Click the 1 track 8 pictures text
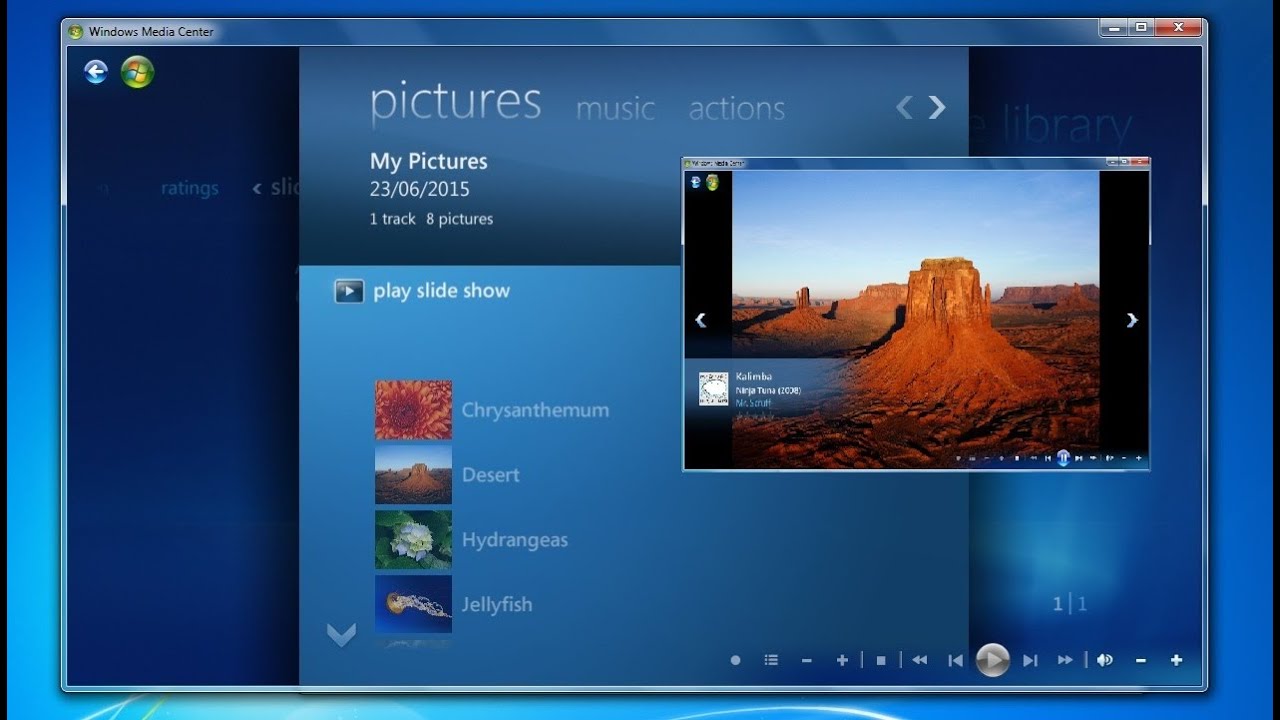The height and width of the screenshot is (720, 1280). (431, 219)
